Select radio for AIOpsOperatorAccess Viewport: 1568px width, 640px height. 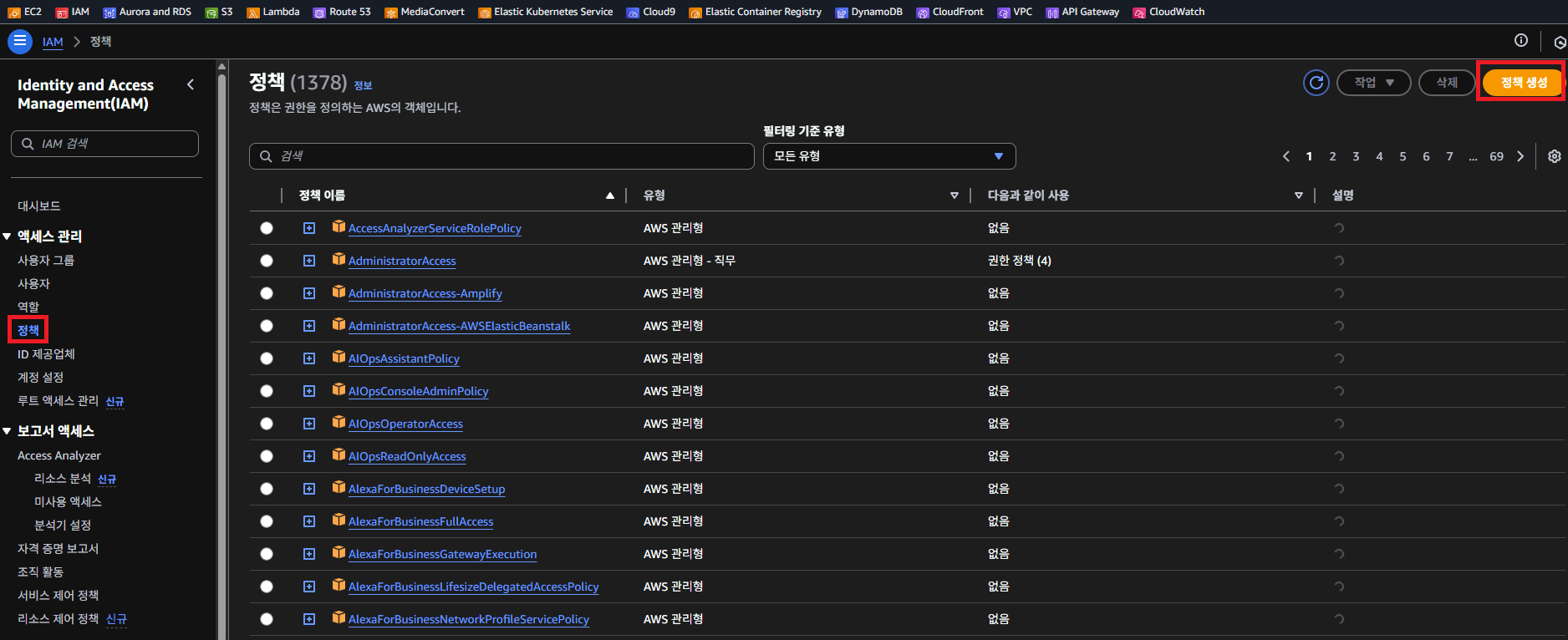[x=267, y=424]
